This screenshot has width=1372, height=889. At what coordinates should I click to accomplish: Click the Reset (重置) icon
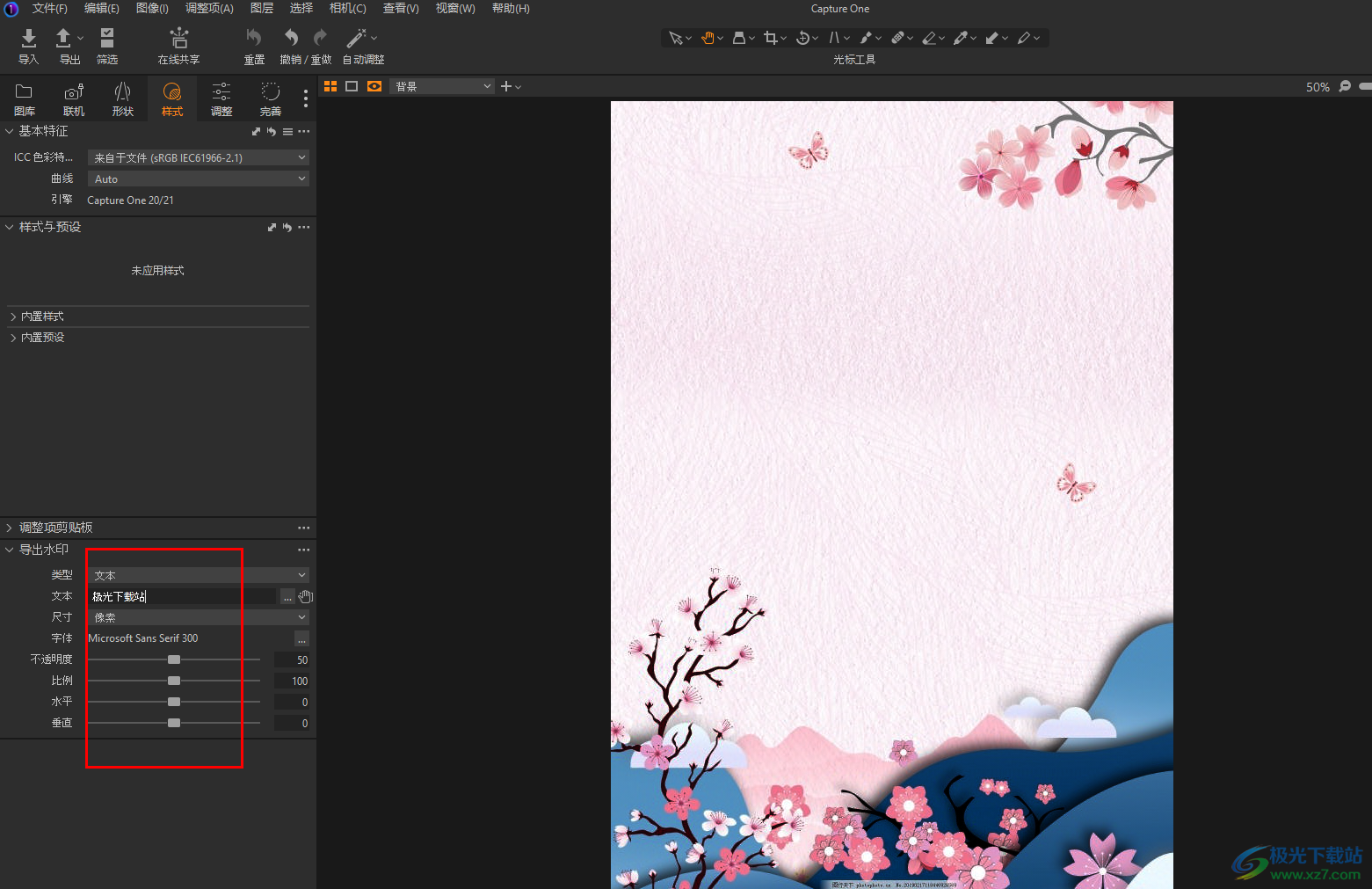click(x=254, y=39)
